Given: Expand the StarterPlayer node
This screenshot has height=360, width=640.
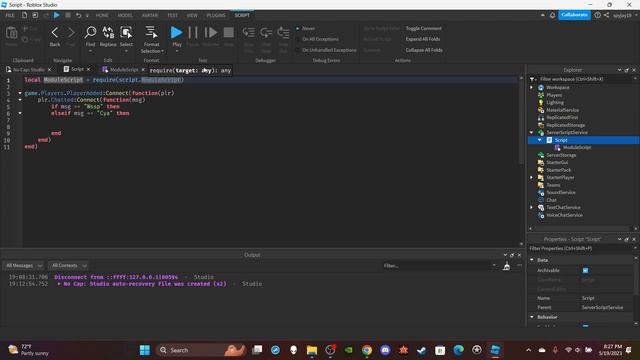Looking at the screenshot, I should point(531,178).
